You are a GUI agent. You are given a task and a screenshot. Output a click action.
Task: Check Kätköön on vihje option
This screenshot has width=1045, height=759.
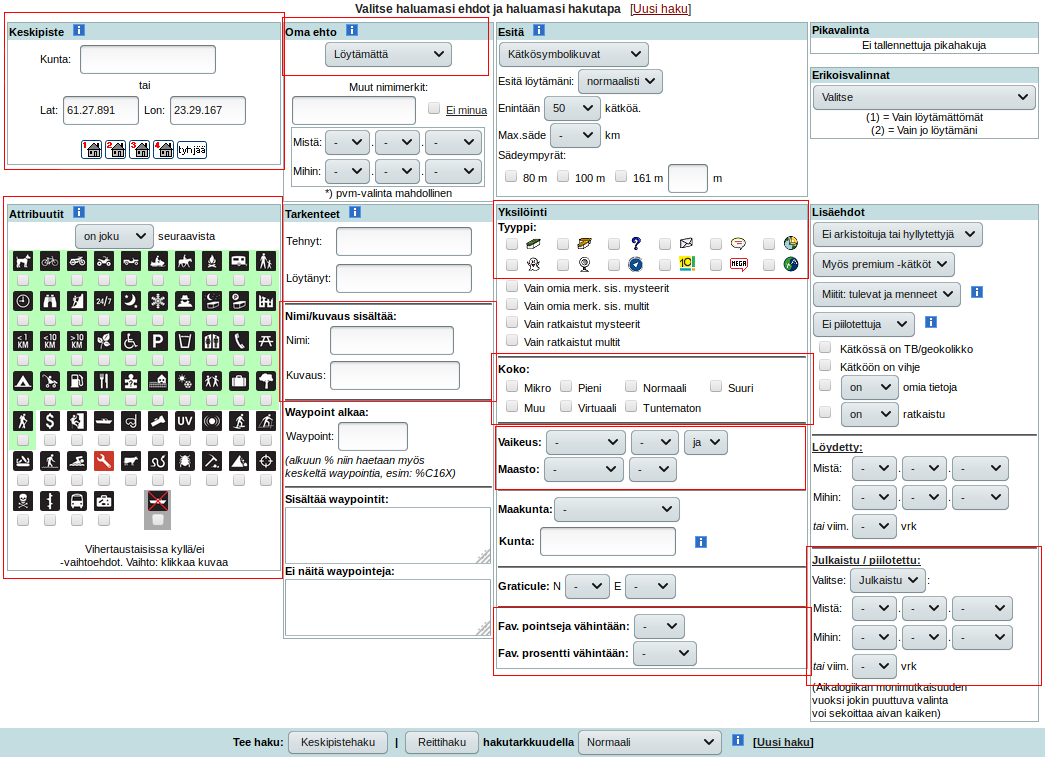(x=825, y=365)
